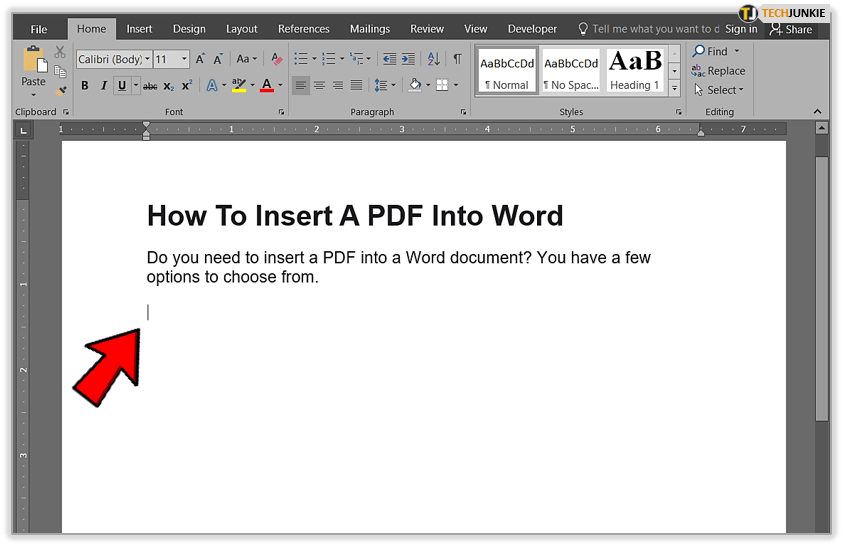Toggle Italic formatting
The image size is (843, 546).
103,87
